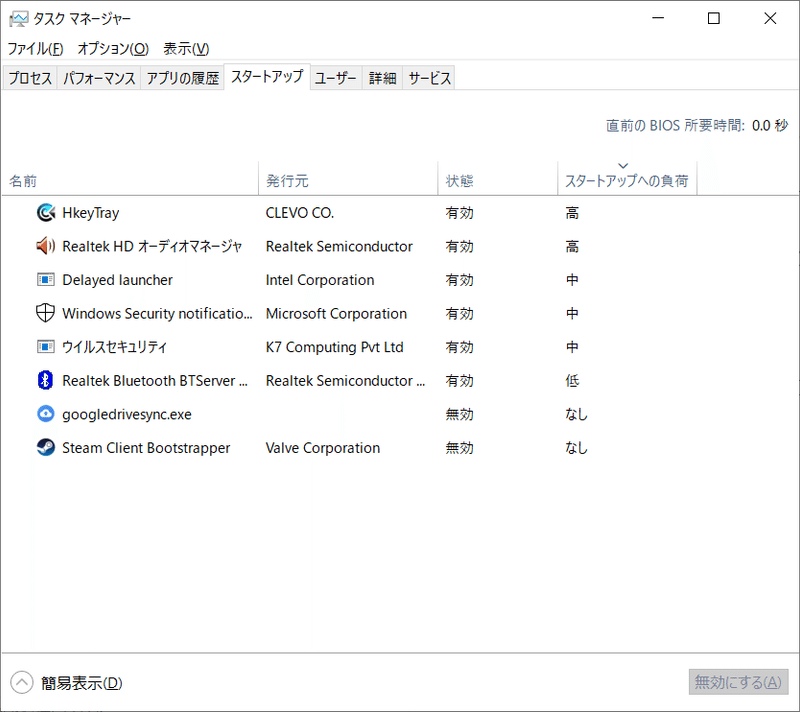The image size is (800, 712).
Task: Open the オプション(O) menu
Action: coord(113,49)
